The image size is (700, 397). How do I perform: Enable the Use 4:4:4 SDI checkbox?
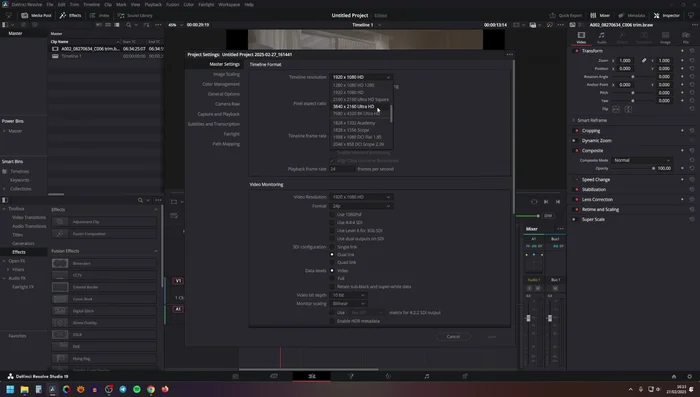coord(332,222)
